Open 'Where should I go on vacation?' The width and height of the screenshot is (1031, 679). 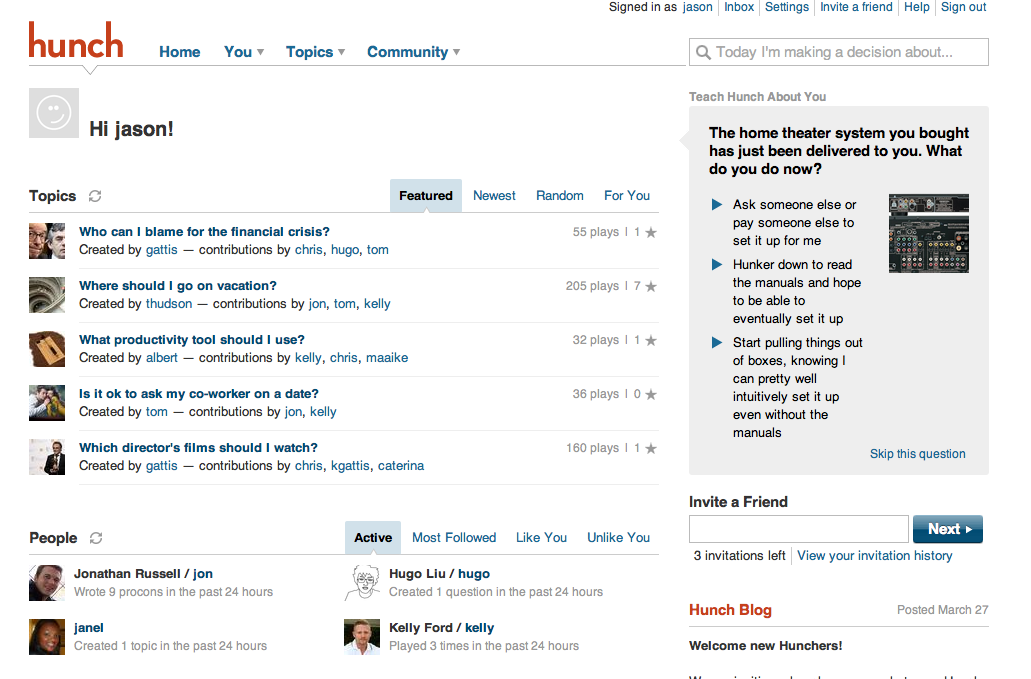[178, 285]
